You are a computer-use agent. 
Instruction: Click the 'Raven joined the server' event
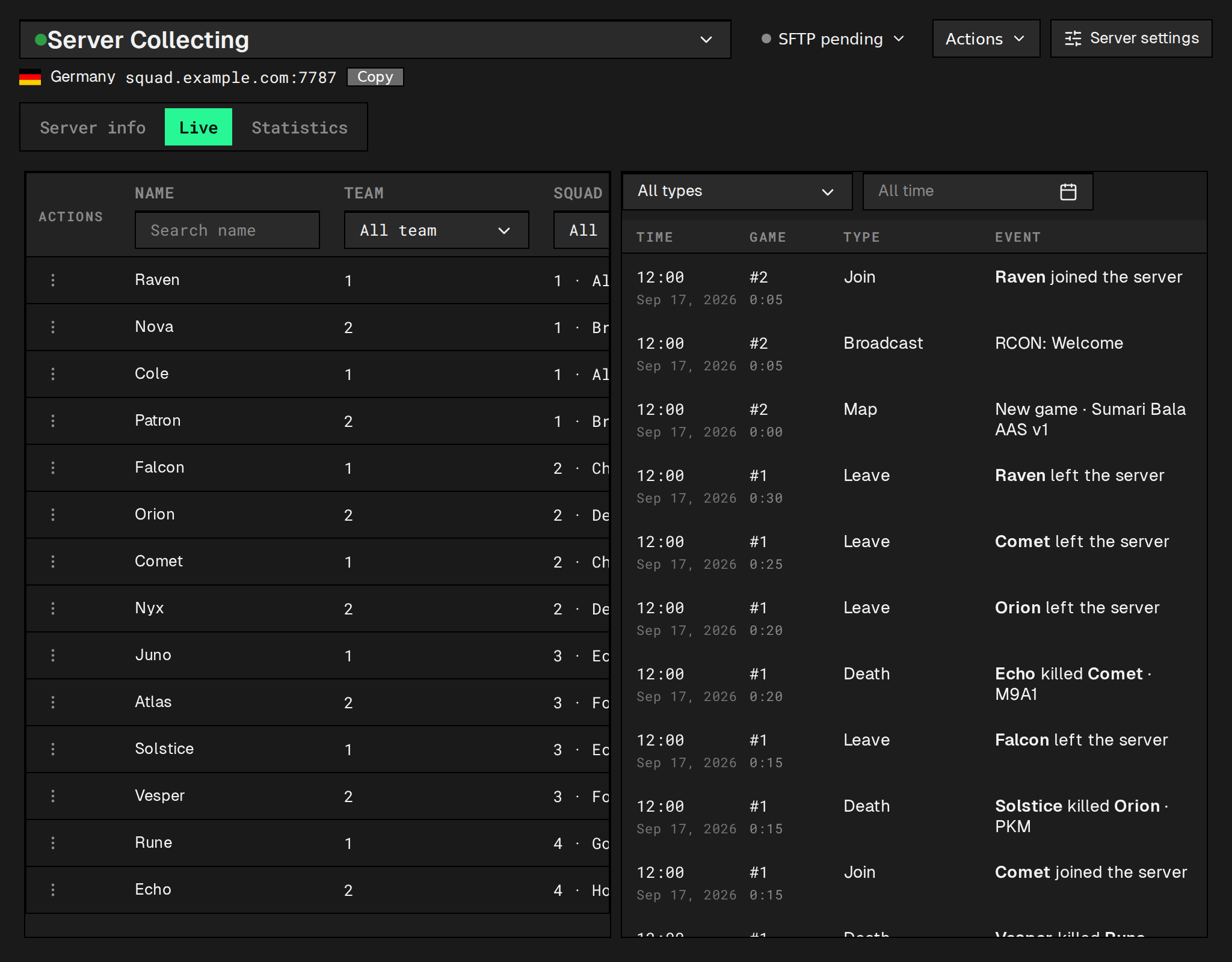(x=1088, y=277)
